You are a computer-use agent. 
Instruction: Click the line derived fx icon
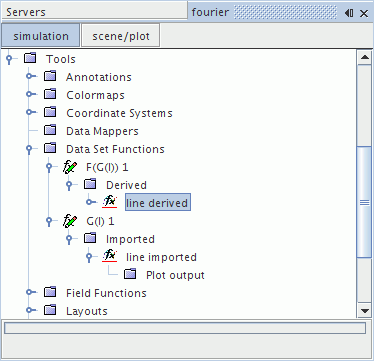click(x=110, y=202)
